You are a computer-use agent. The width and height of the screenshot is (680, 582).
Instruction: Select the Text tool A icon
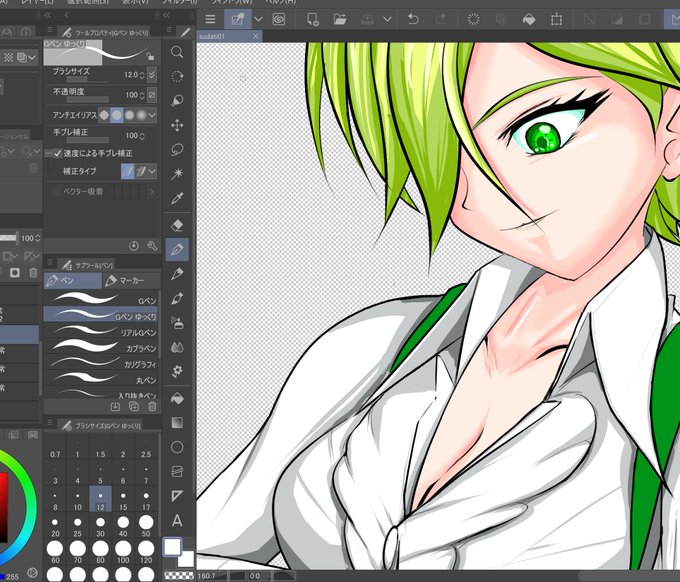click(x=177, y=520)
